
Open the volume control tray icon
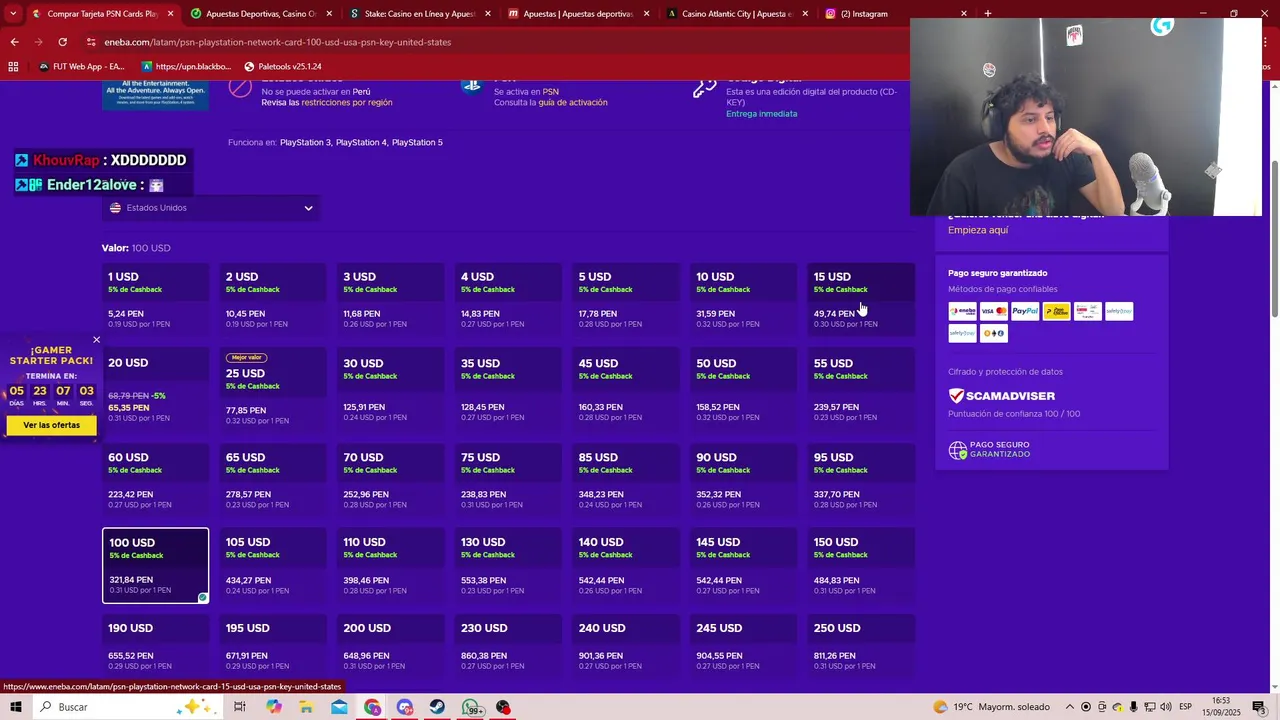click(x=1166, y=707)
